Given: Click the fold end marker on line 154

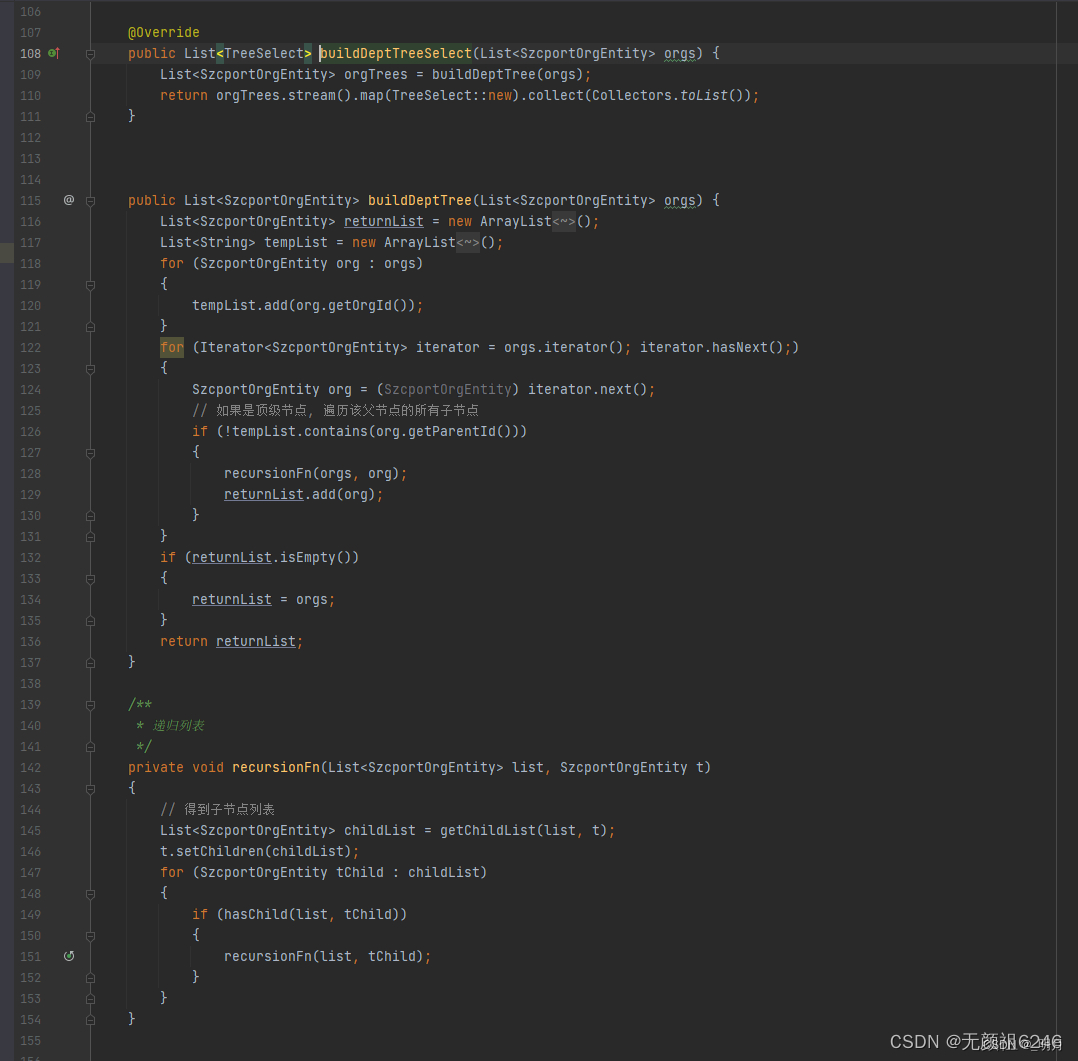Looking at the screenshot, I should [90, 1020].
